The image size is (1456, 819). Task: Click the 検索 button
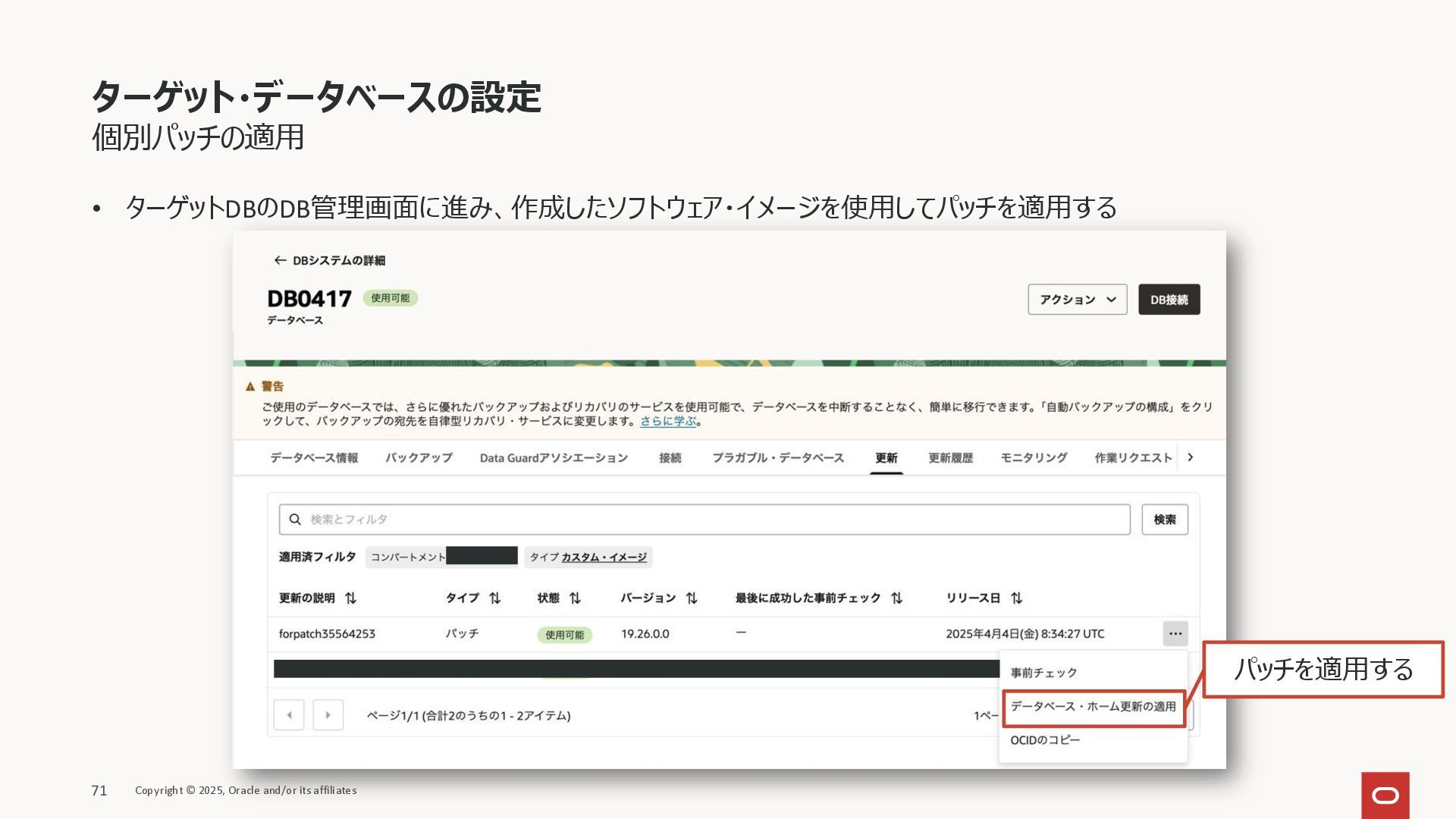[x=1165, y=519]
